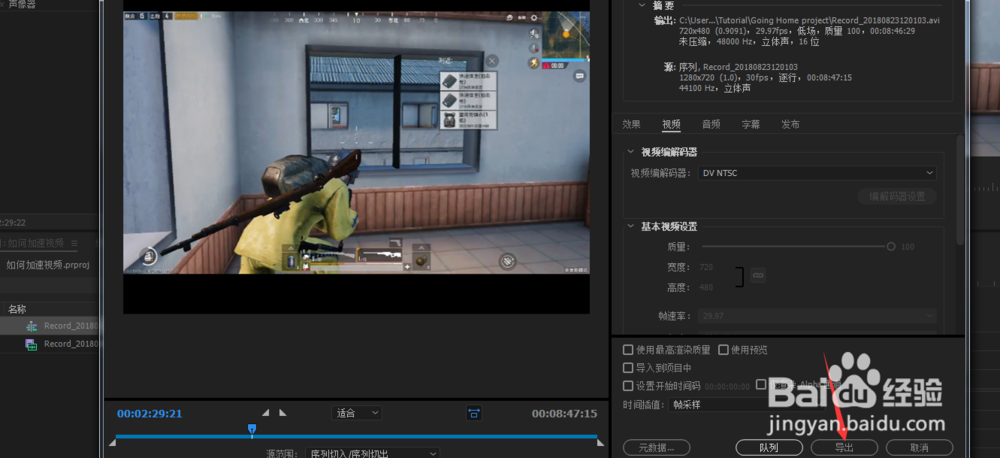Viewport: 1000px width, 458px height.
Task: Click the 声像器 panel label
Action: point(22,4)
